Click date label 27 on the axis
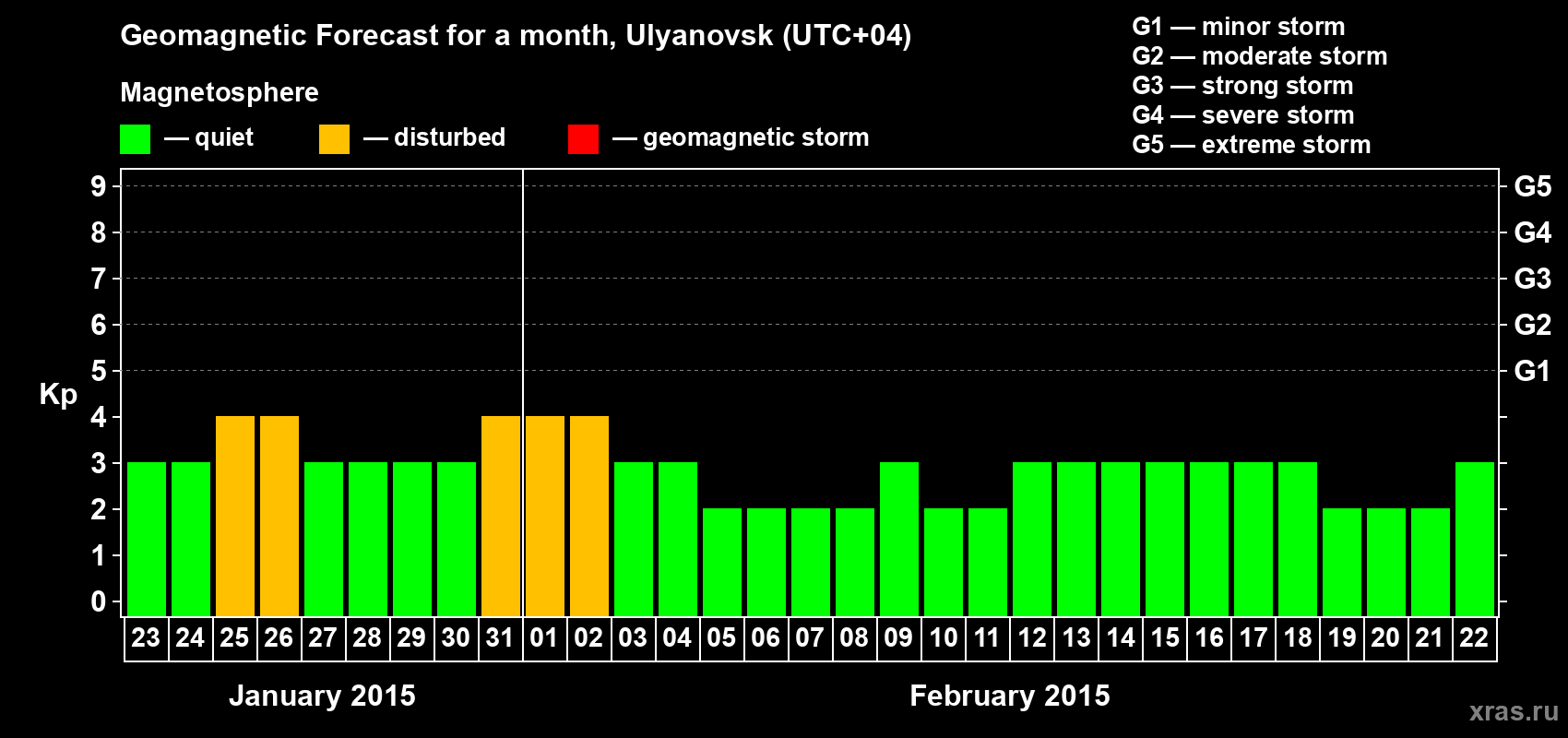Image resolution: width=1568 pixels, height=738 pixels. [x=323, y=638]
